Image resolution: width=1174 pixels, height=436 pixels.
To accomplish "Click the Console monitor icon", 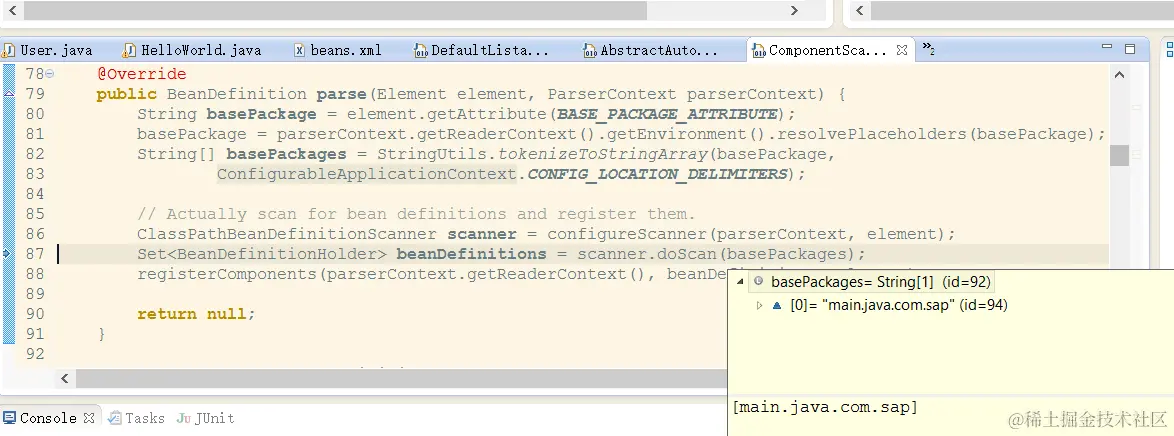I will 10,417.
